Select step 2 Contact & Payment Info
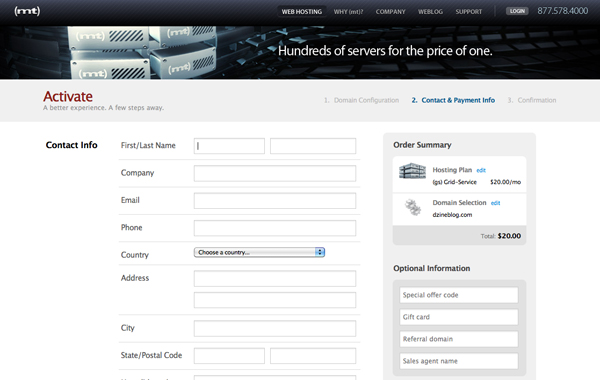This screenshot has height=380, width=600. pyautogui.click(x=453, y=100)
